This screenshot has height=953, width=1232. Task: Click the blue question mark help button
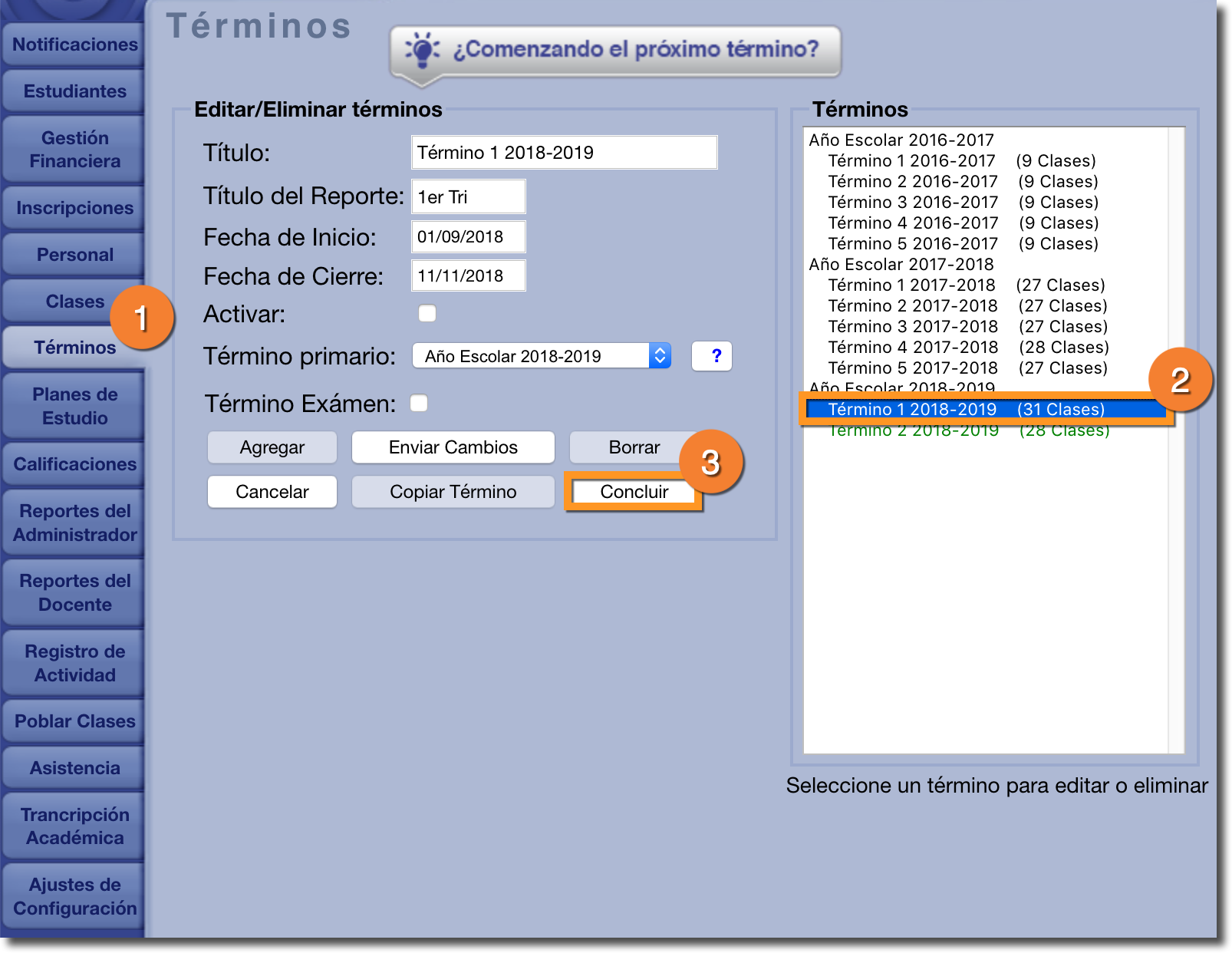(715, 356)
